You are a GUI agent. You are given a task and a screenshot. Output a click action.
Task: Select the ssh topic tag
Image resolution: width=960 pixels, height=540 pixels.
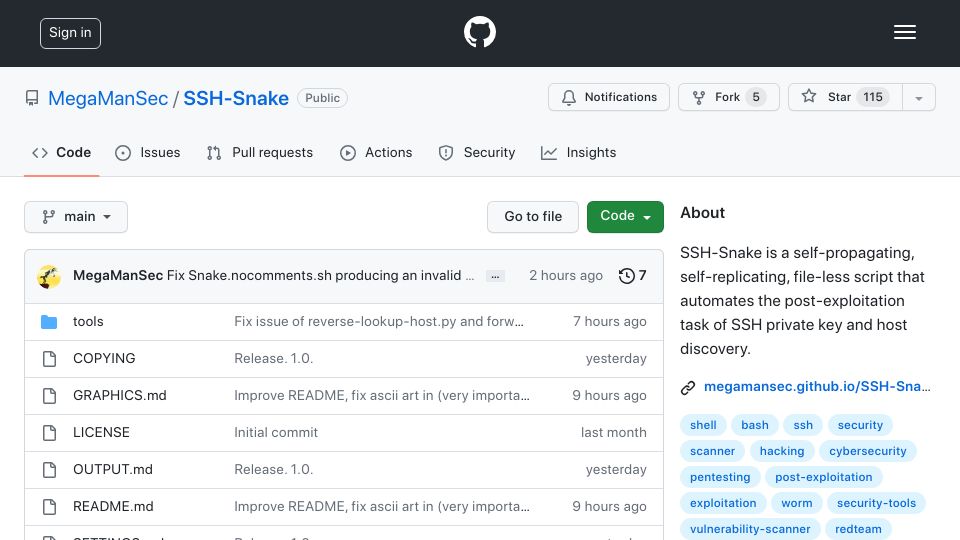click(803, 425)
